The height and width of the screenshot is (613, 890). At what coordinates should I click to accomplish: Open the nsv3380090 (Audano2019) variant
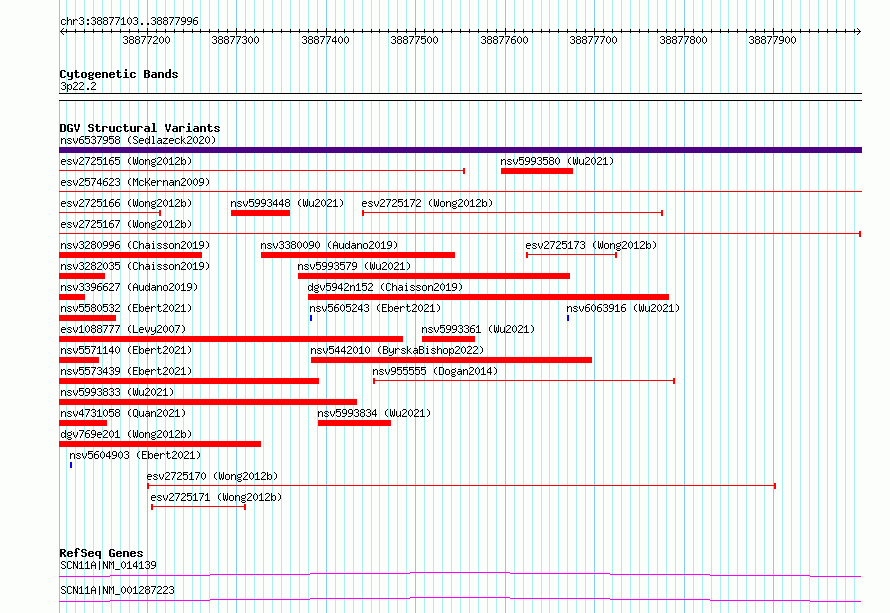(x=329, y=245)
